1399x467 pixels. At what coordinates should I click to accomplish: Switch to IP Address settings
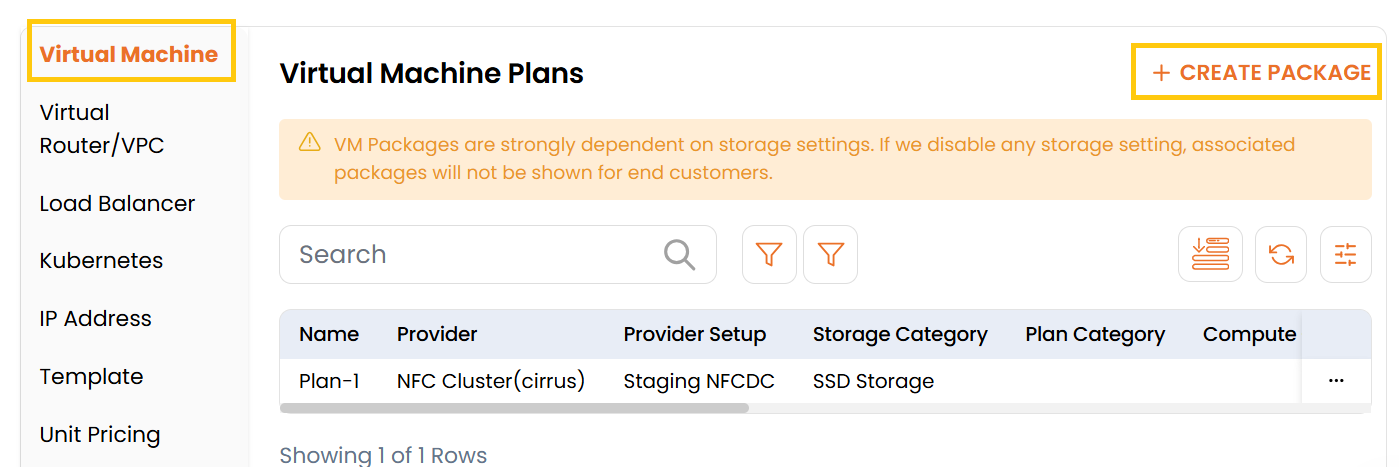96,319
